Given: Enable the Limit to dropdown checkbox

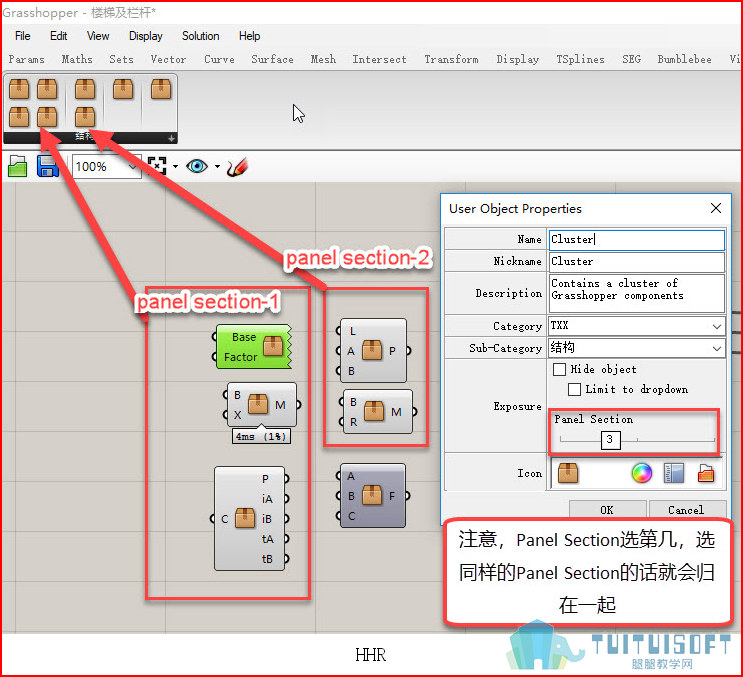Looking at the screenshot, I should [574, 389].
